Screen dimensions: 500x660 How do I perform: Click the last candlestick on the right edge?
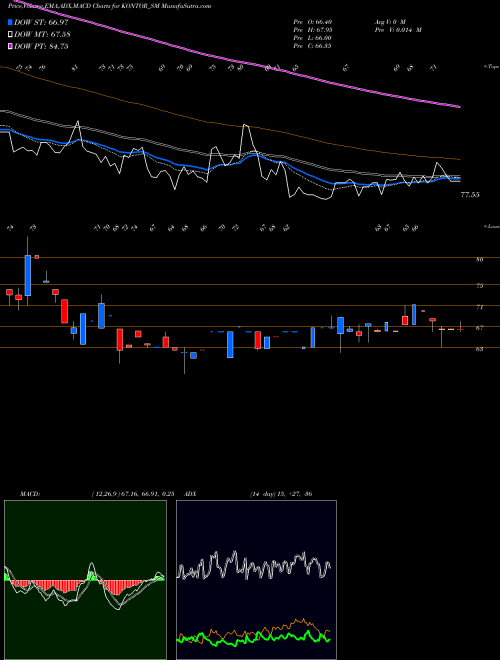[460, 330]
